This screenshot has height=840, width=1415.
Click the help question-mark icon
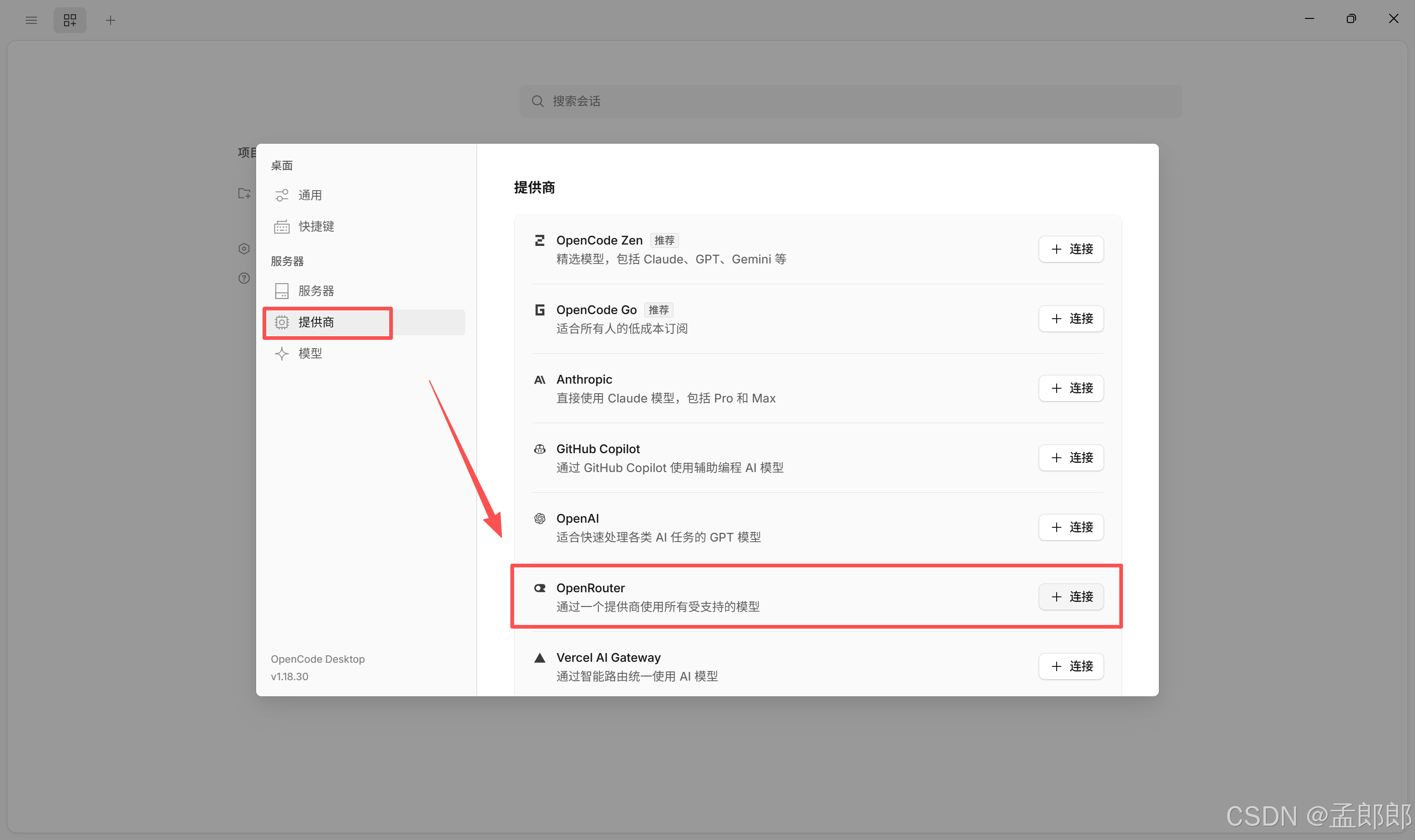[244, 278]
